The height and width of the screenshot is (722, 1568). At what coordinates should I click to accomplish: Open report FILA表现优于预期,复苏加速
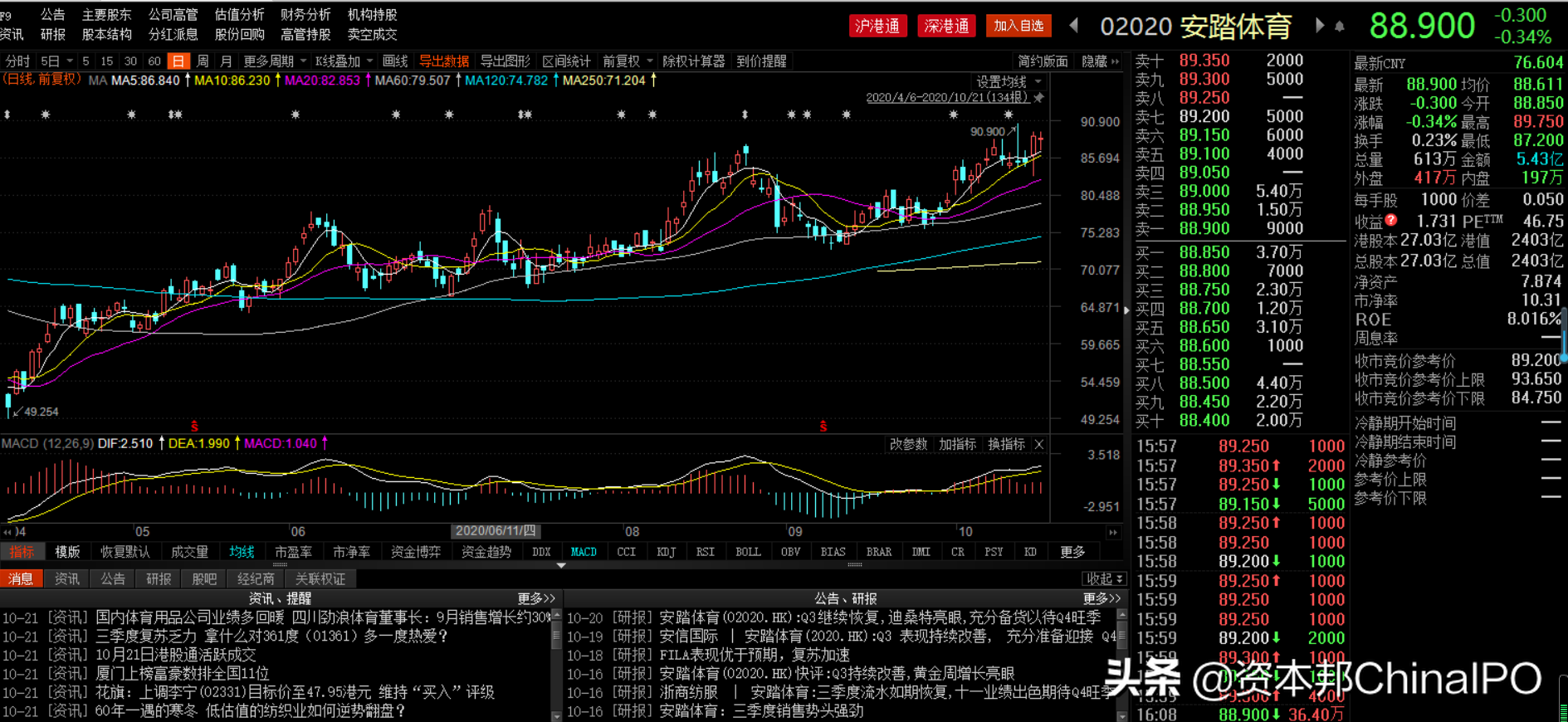(x=755, y=655)
